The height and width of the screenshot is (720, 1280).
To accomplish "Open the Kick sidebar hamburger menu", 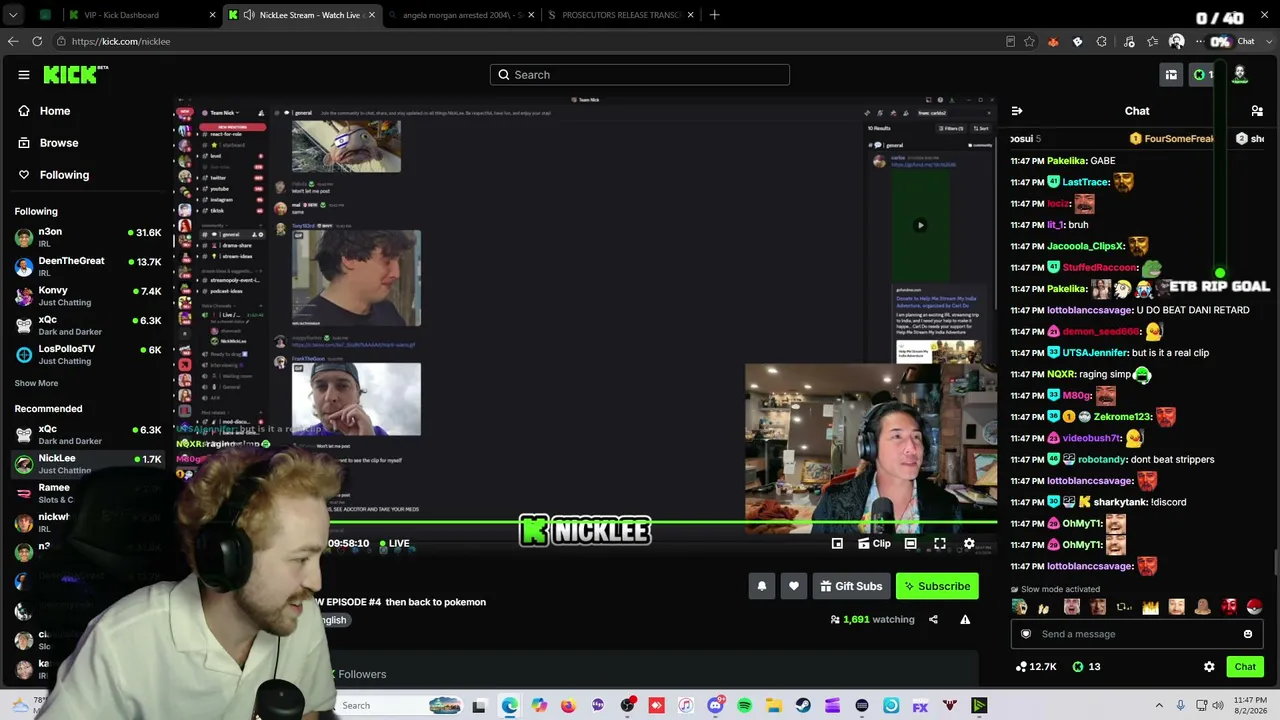I will pos(24,75).
